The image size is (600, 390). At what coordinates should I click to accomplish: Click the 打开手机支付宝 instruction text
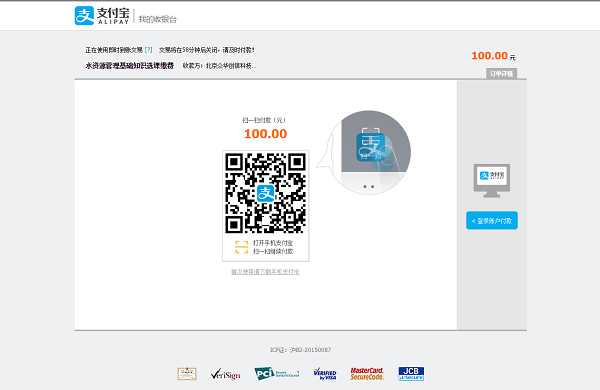273,243
